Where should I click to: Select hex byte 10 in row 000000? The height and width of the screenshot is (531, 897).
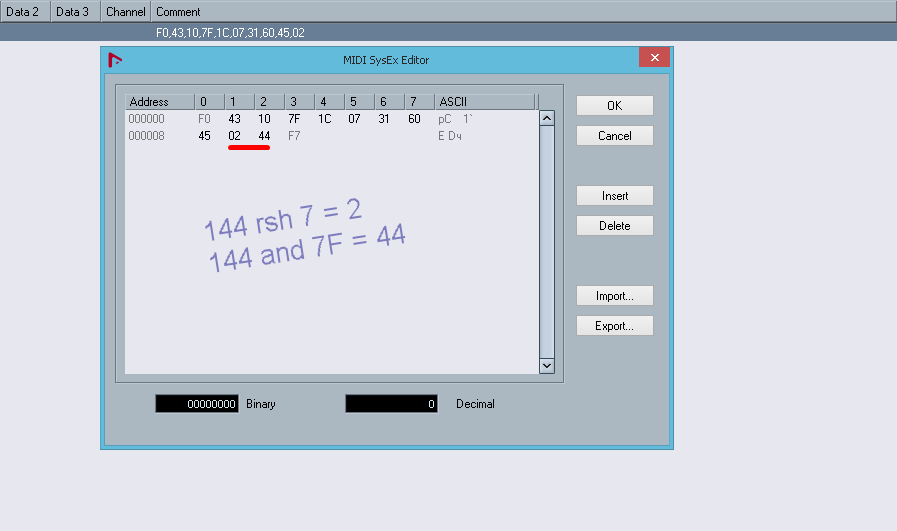click(264, 119)
